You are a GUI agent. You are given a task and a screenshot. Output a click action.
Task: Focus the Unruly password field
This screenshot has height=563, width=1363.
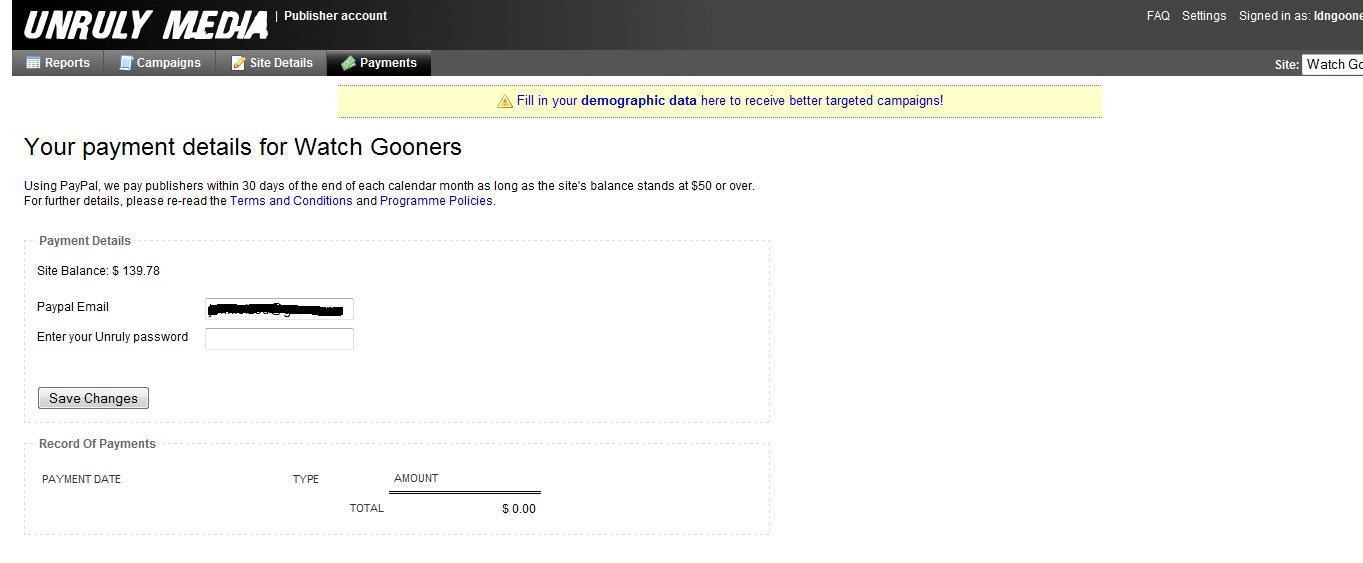[x=279, y=339]
